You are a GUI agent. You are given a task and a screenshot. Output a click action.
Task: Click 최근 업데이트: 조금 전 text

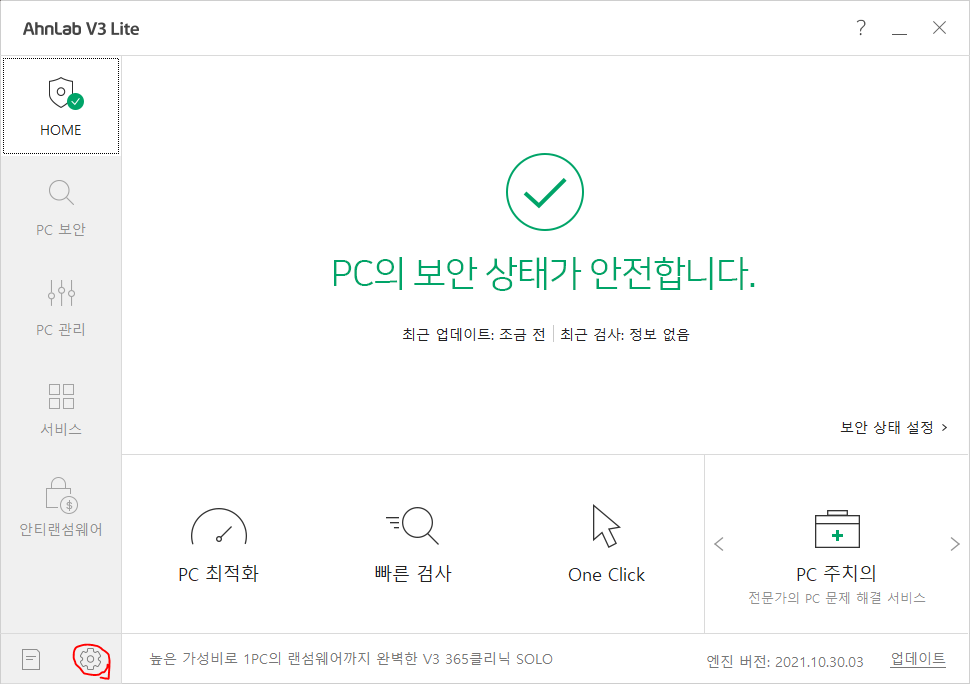474,335
